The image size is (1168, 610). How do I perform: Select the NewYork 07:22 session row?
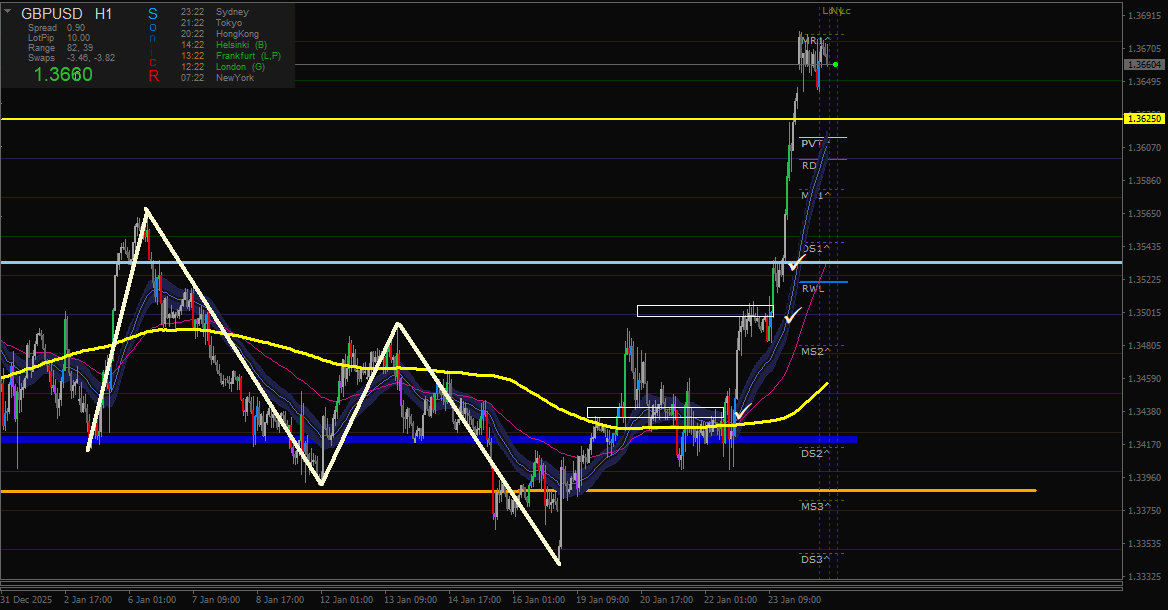(x=218, y=77)
